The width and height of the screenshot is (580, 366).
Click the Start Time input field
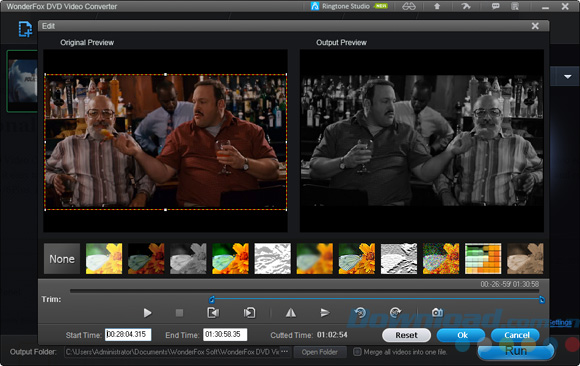tap(128, 335)
